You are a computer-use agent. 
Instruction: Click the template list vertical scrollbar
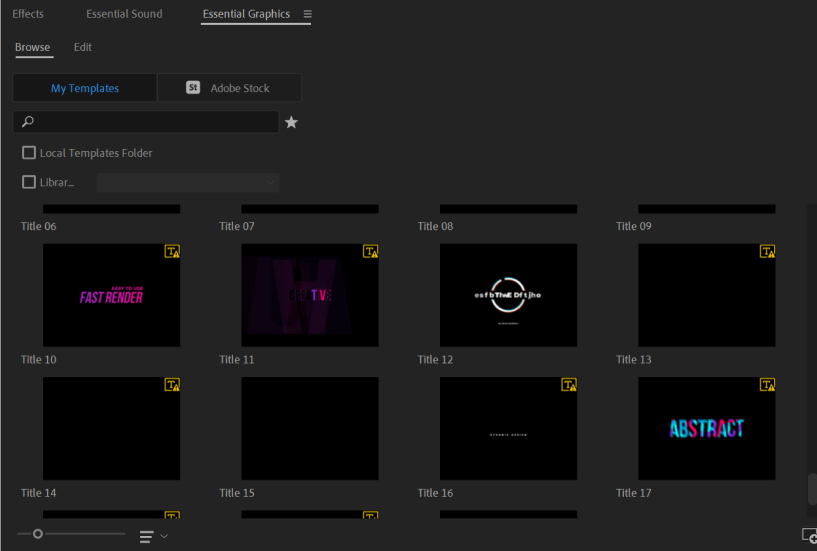click(x=812, y=490)
